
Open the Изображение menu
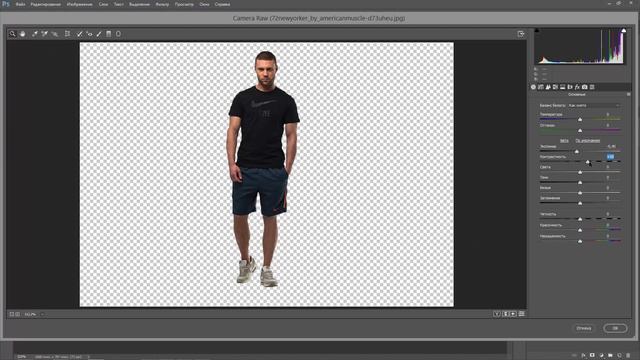coord(80,4)
